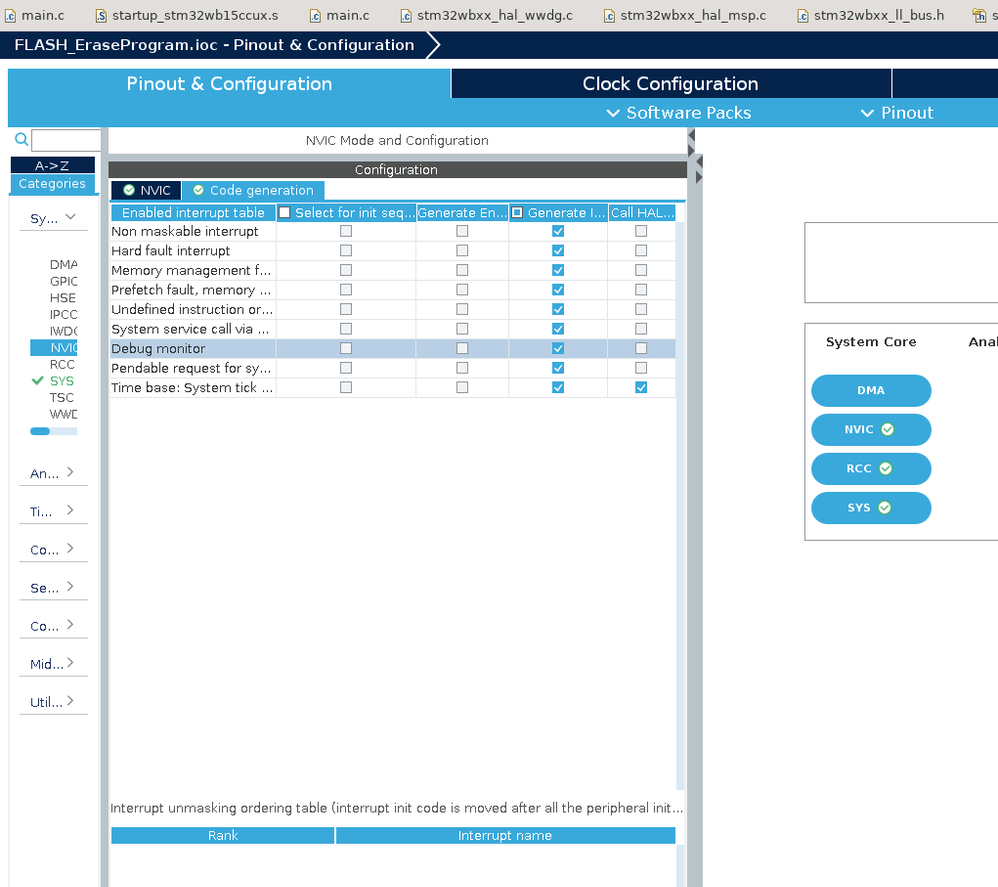Viewport: 998px width, 887px height.
Task: Select the Pinout & Configuration tab
Action: click(x=229, y=83)
